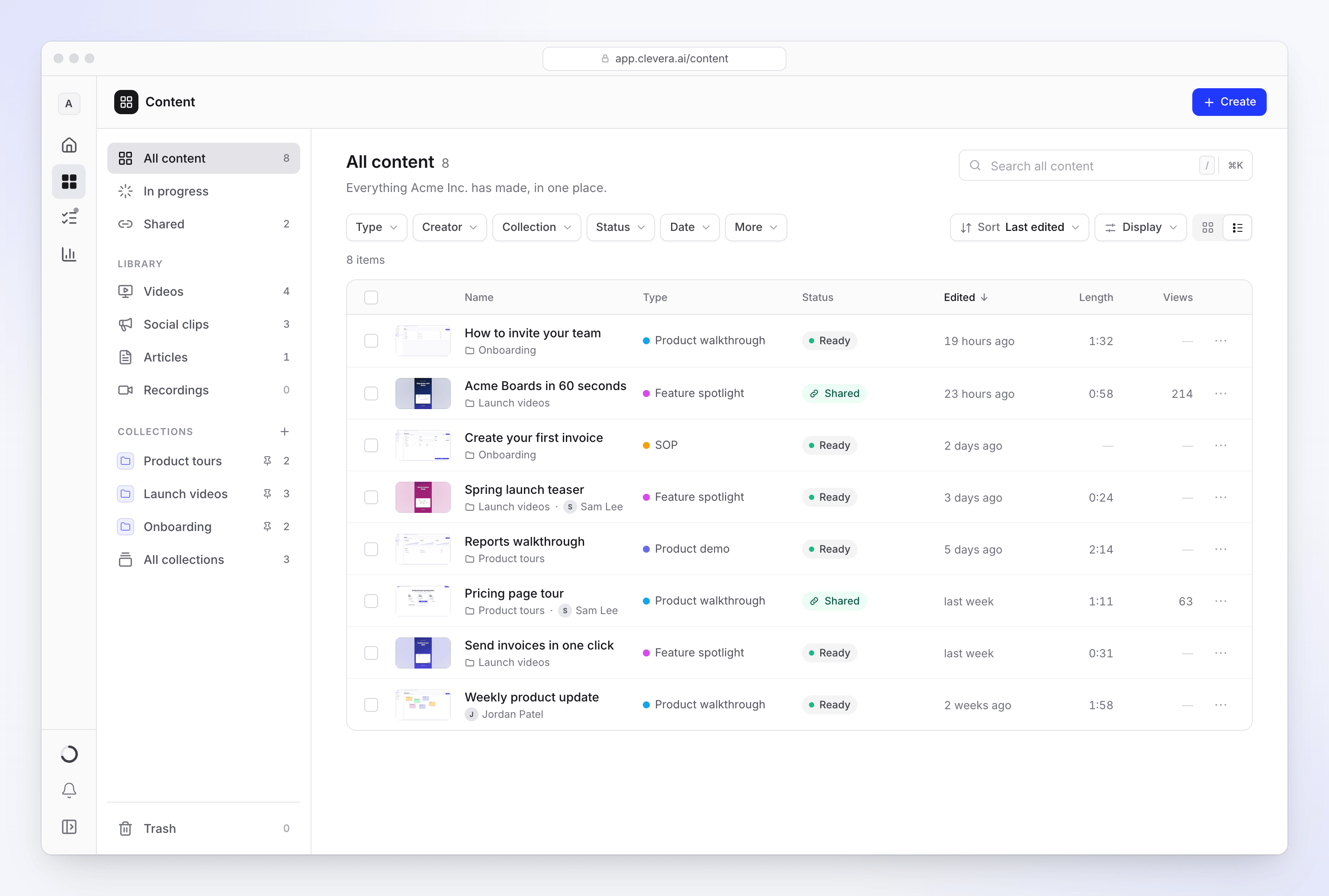Click the loading spinner icon in left rail

coord(69,754)
